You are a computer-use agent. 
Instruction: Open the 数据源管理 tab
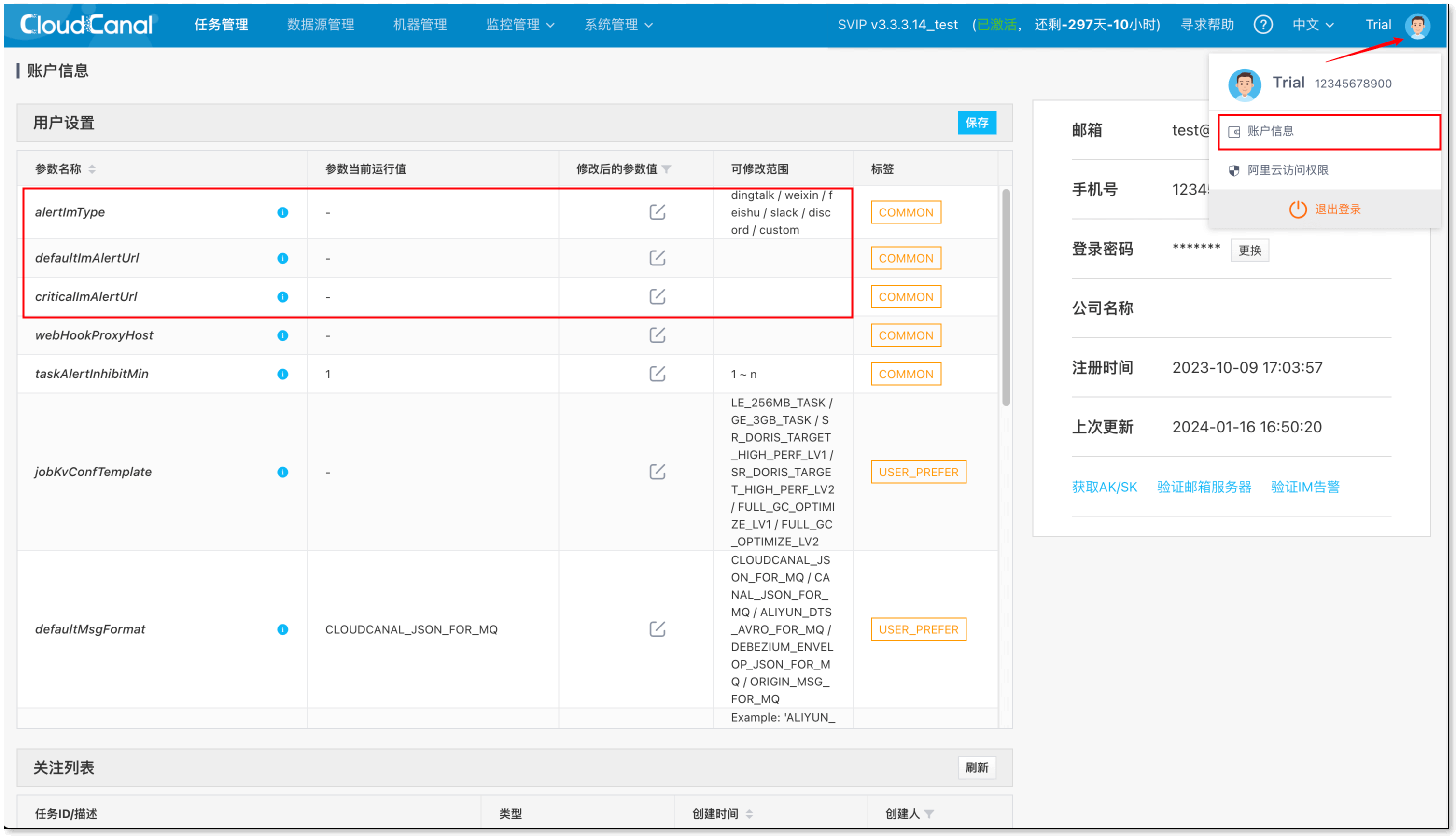pos(321,25)
